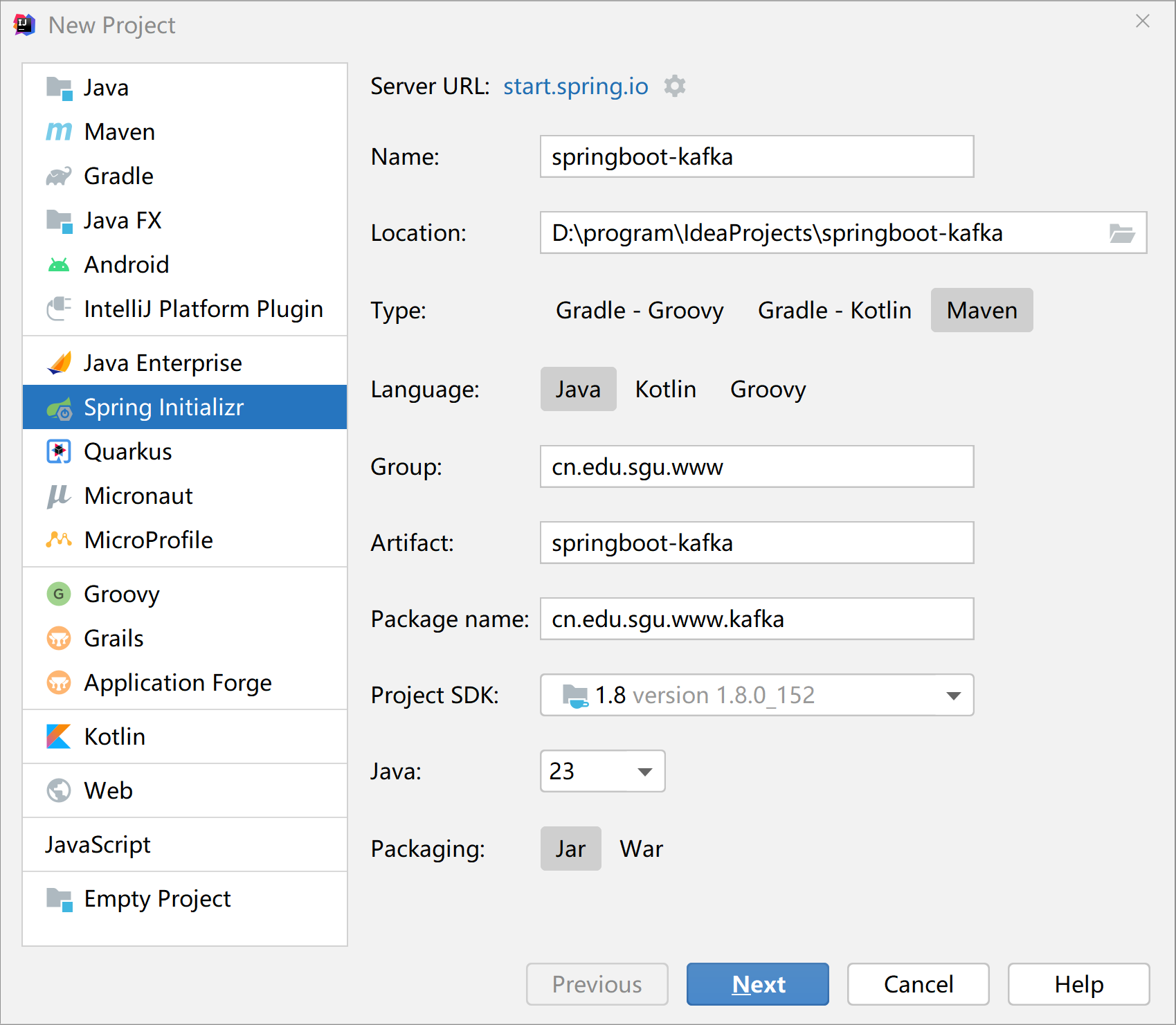The height and width of the screenshot is (1025, 1176).
Task: Click the Maven 'm' icon in sidebar
Action: coord(59,131)
